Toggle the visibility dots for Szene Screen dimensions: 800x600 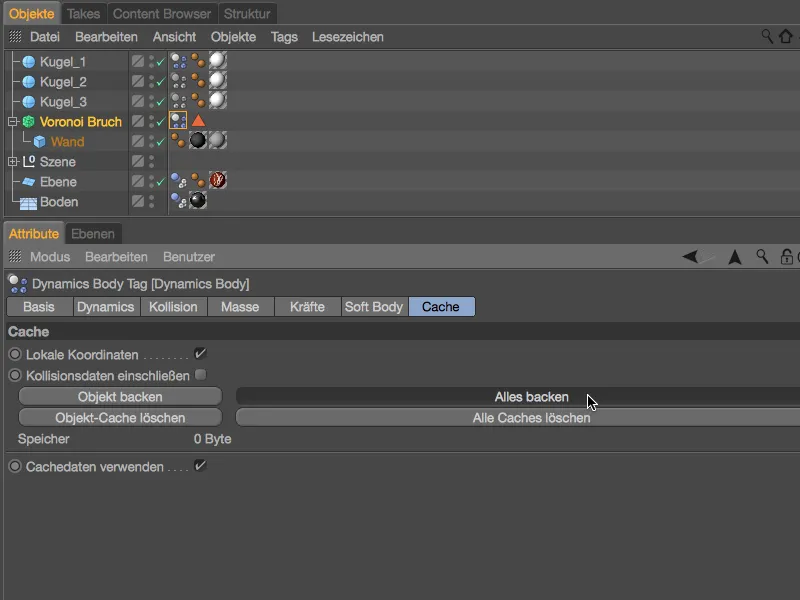tap(152, 162)
